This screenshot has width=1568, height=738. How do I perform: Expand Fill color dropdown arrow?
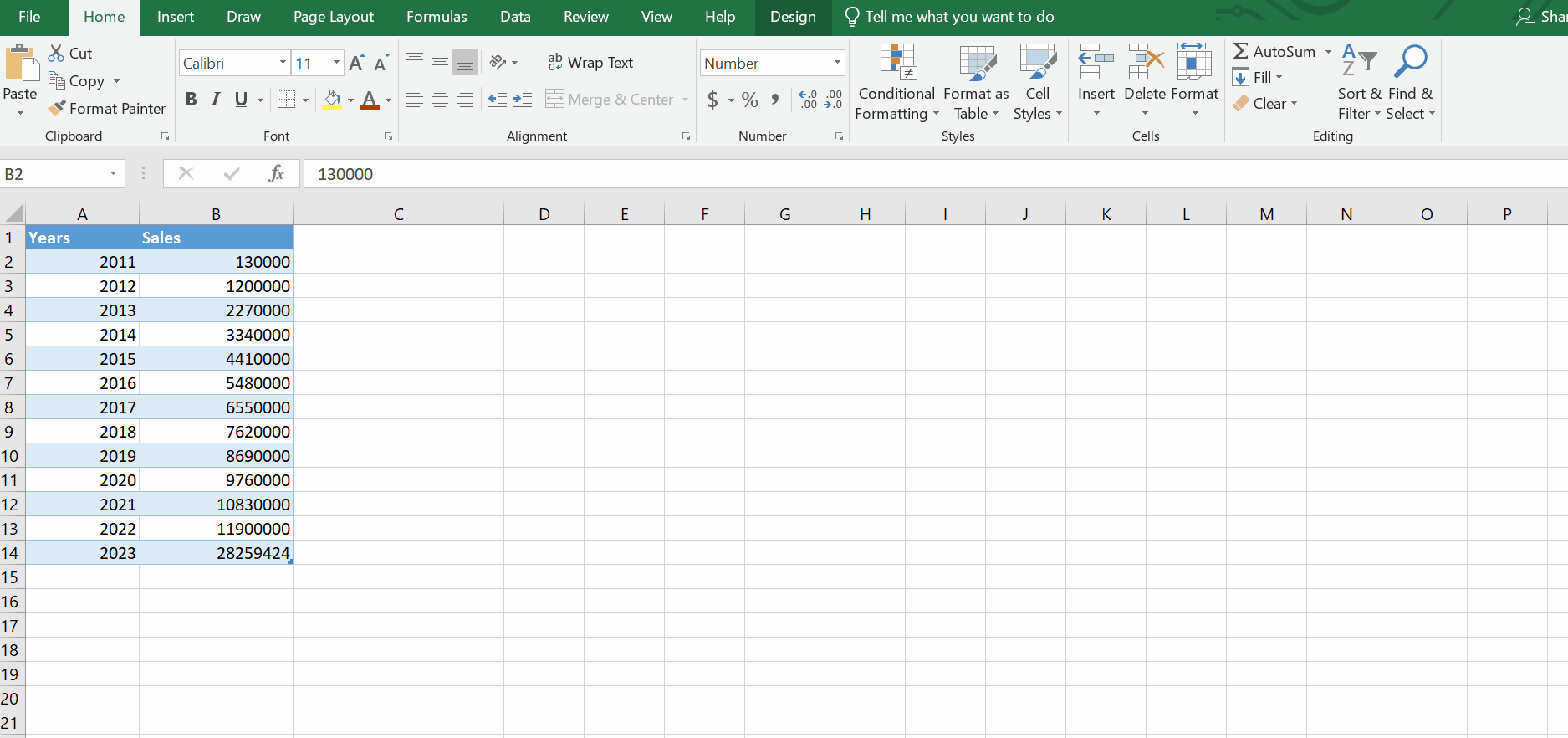click(x=350, y=100)
